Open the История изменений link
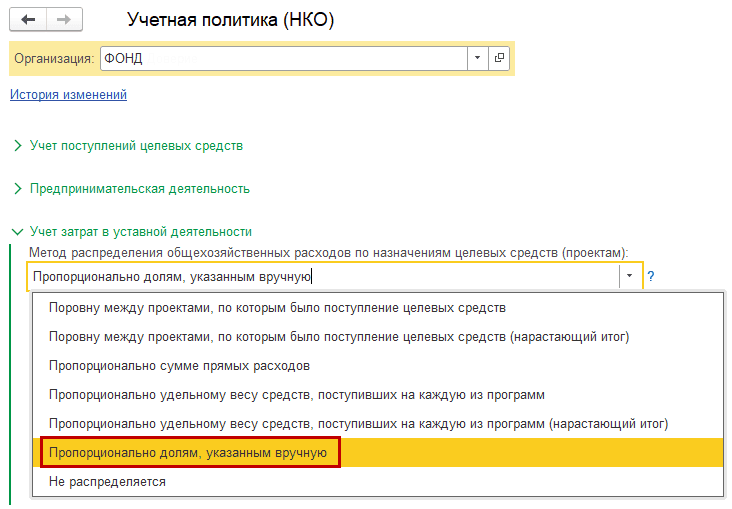This screenshot has width=732, height=509. [x=68, y=95]
